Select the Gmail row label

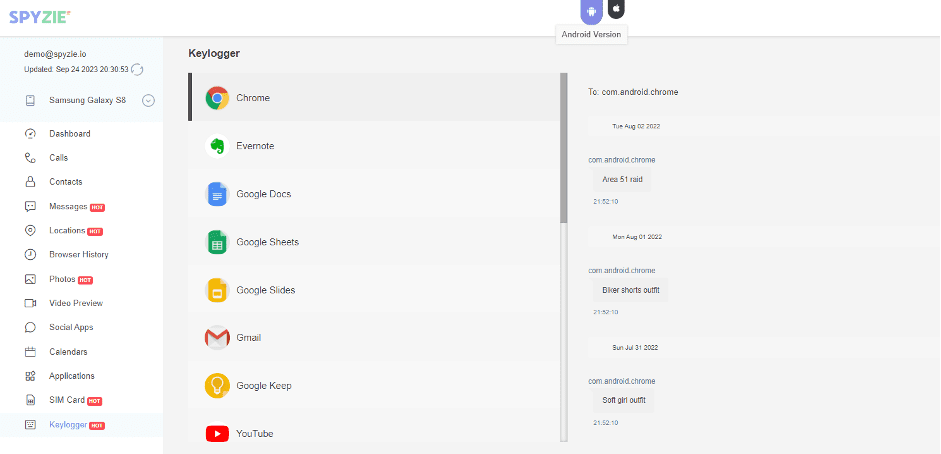(x=248, y=338)
